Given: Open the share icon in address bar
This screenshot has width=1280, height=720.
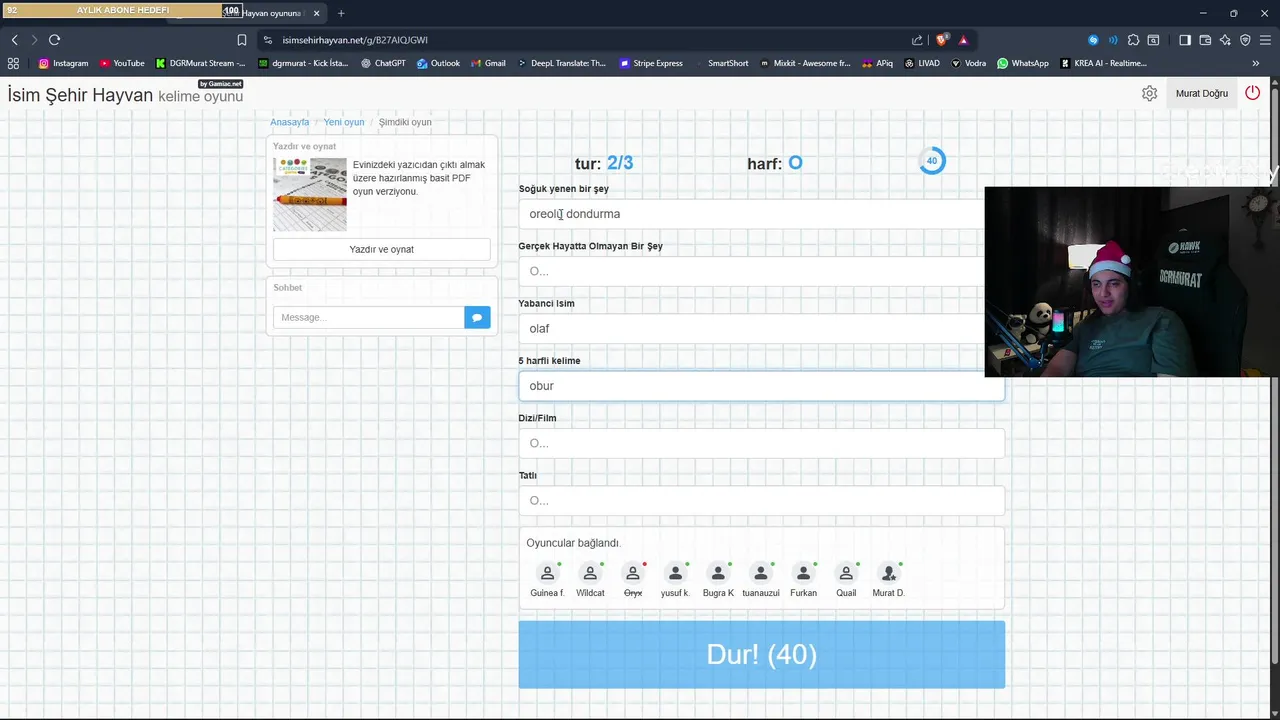Looking at the screenshot, I should (x=917, y=40).
